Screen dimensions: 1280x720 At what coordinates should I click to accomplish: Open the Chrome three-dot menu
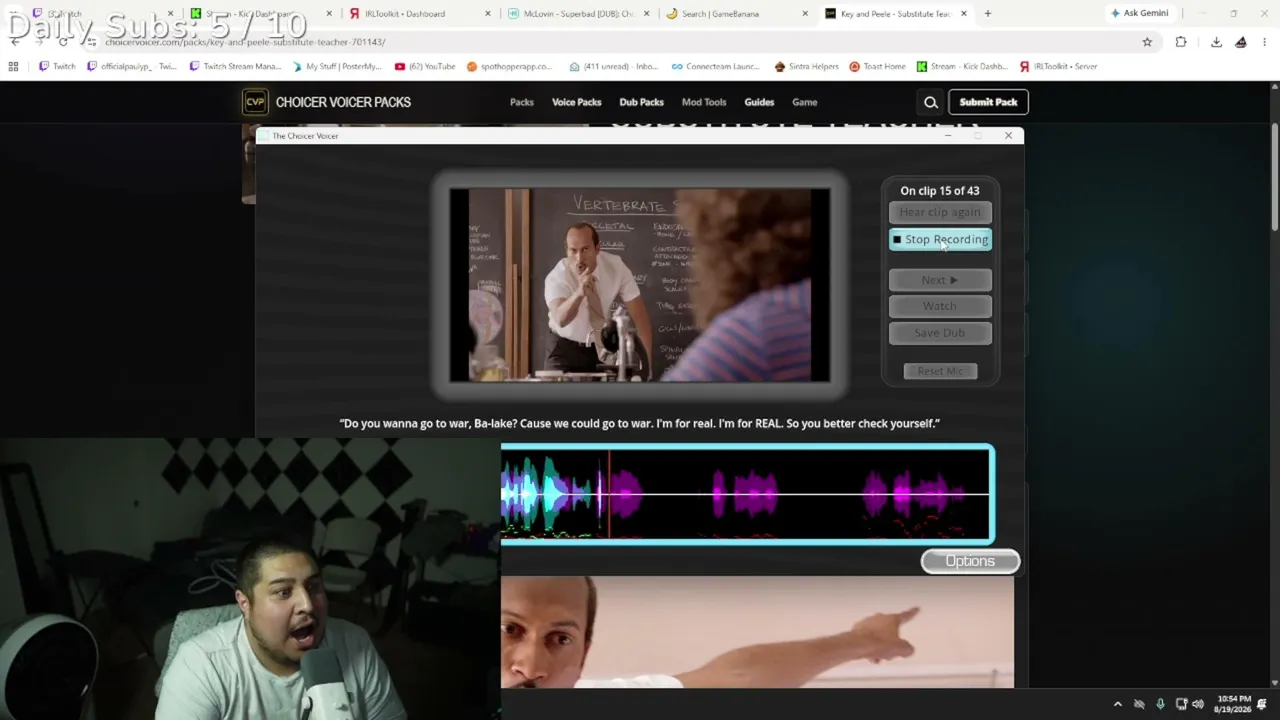point(1265,42)
